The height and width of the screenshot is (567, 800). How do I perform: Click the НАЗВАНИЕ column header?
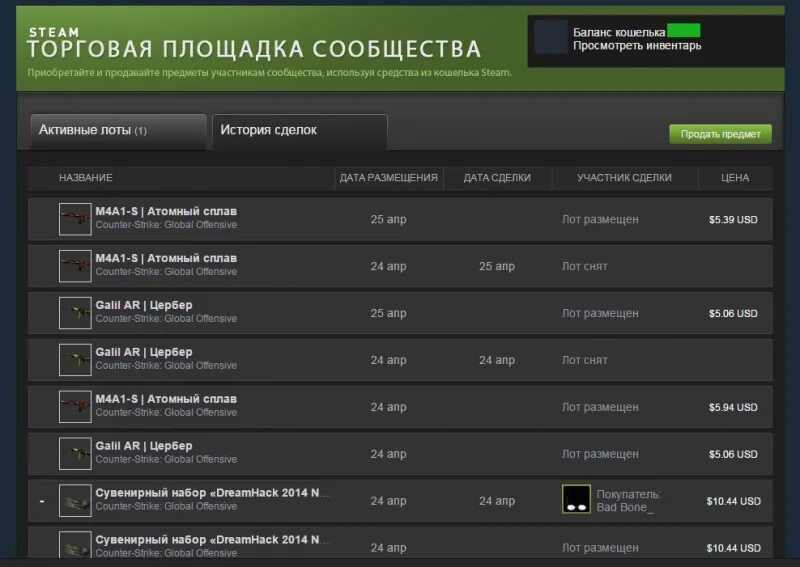pos(86,178)
